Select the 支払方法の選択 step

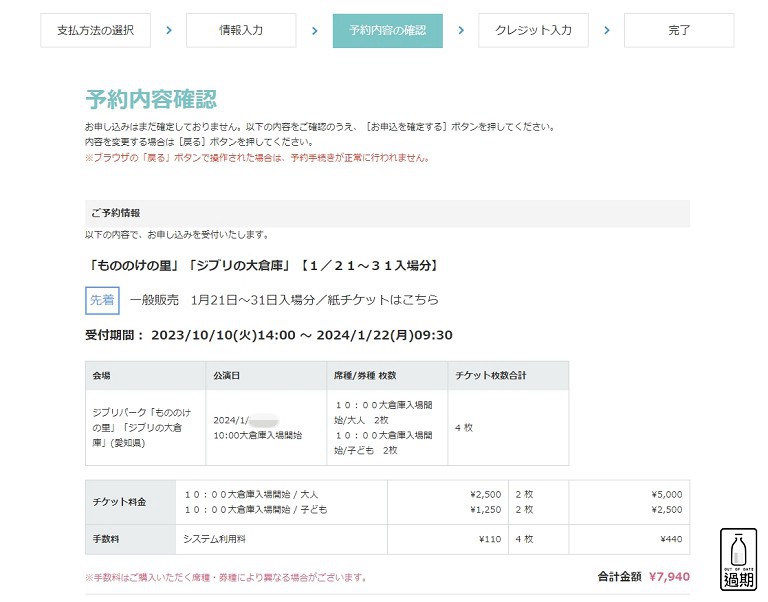(96, 30)
